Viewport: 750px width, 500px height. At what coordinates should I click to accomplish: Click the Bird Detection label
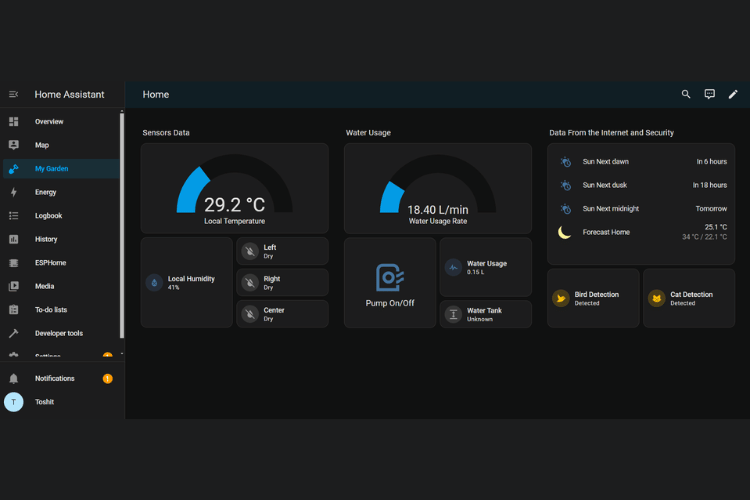pyautogui.click(x=596, y=294)
